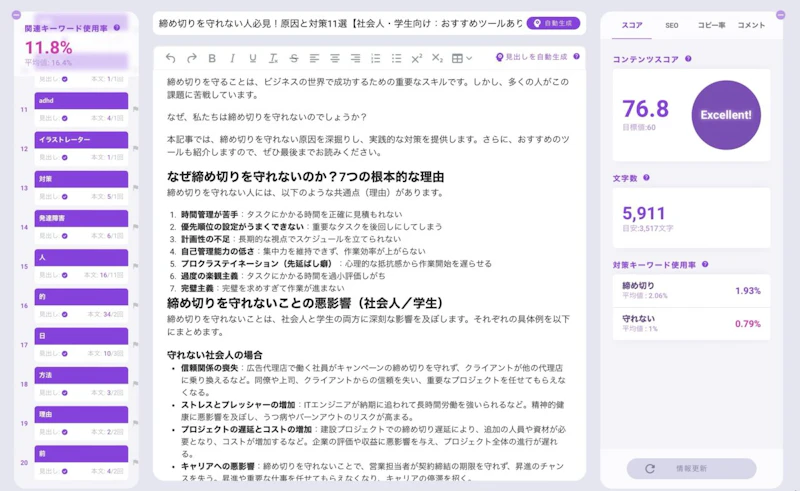
Task: Center align text
Action: point(335,59)
